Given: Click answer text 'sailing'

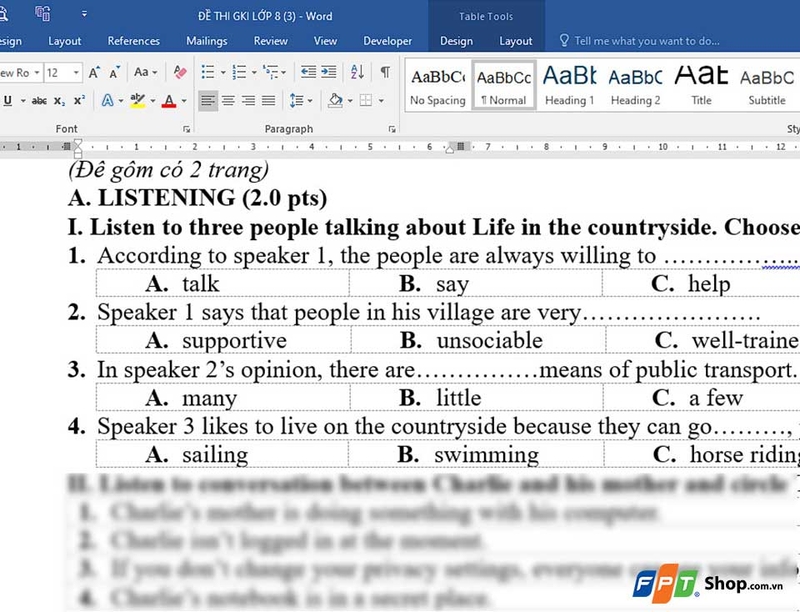Looking at the screenshot, I should click(x=215, y=454).
